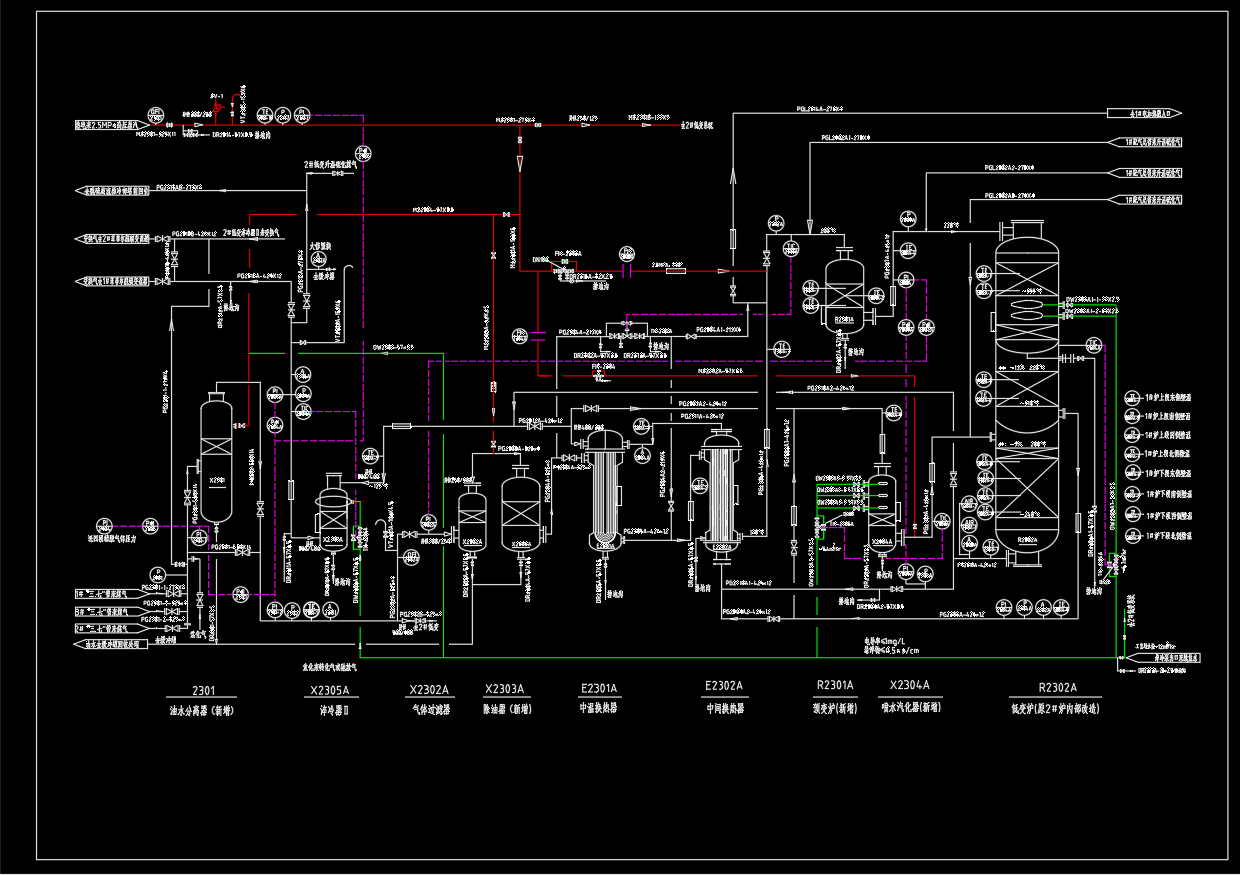The width and height of the screenshot is (1240, 875).
Task: Click the X2305A quench cooler vessel symbol
Action: 330,510
